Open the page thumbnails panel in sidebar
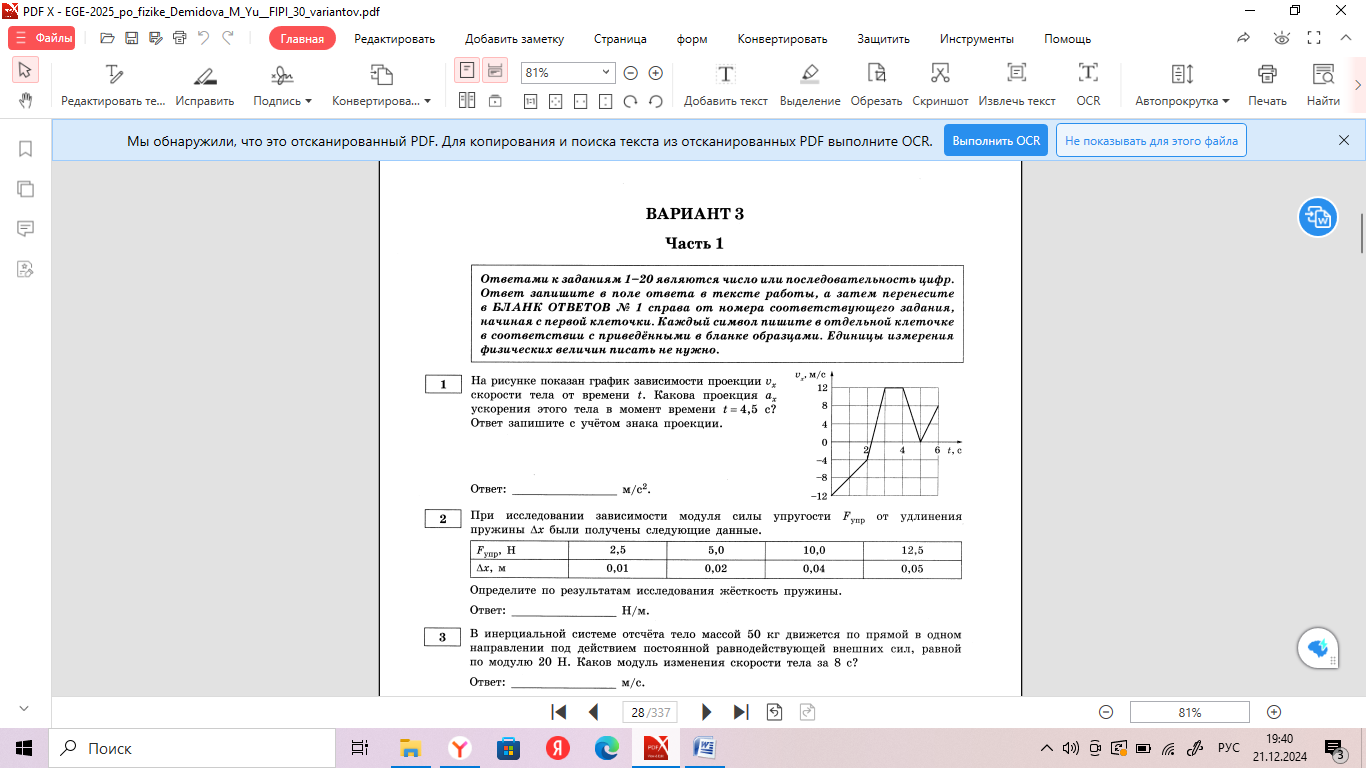Viewport: 1366px width, 768px height. click(x=26, y=189)
